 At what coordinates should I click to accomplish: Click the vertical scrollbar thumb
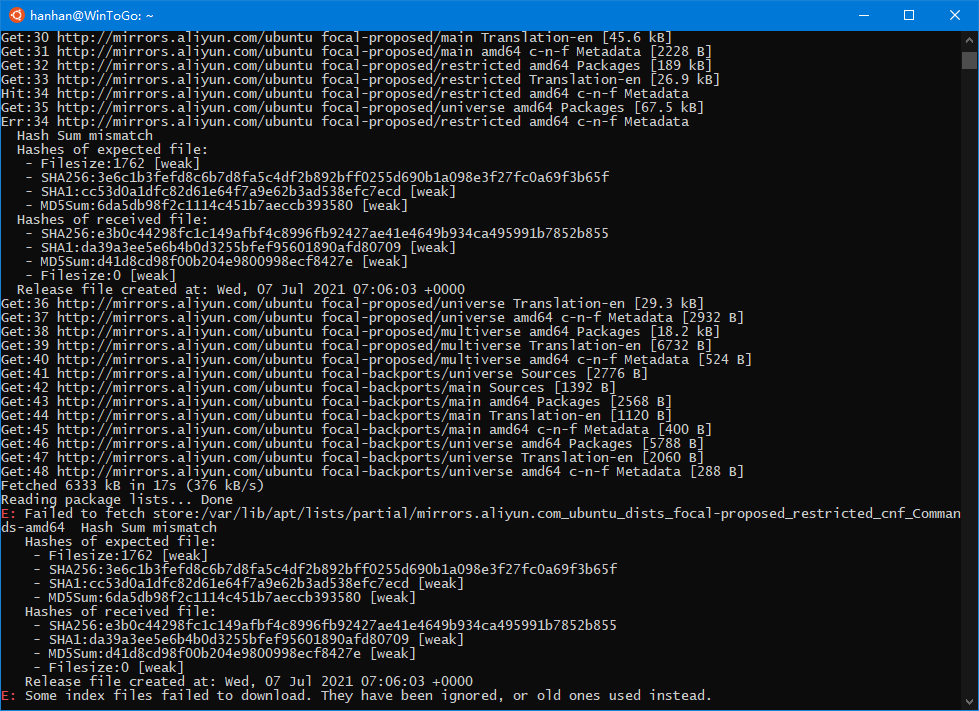coord(969,60)
